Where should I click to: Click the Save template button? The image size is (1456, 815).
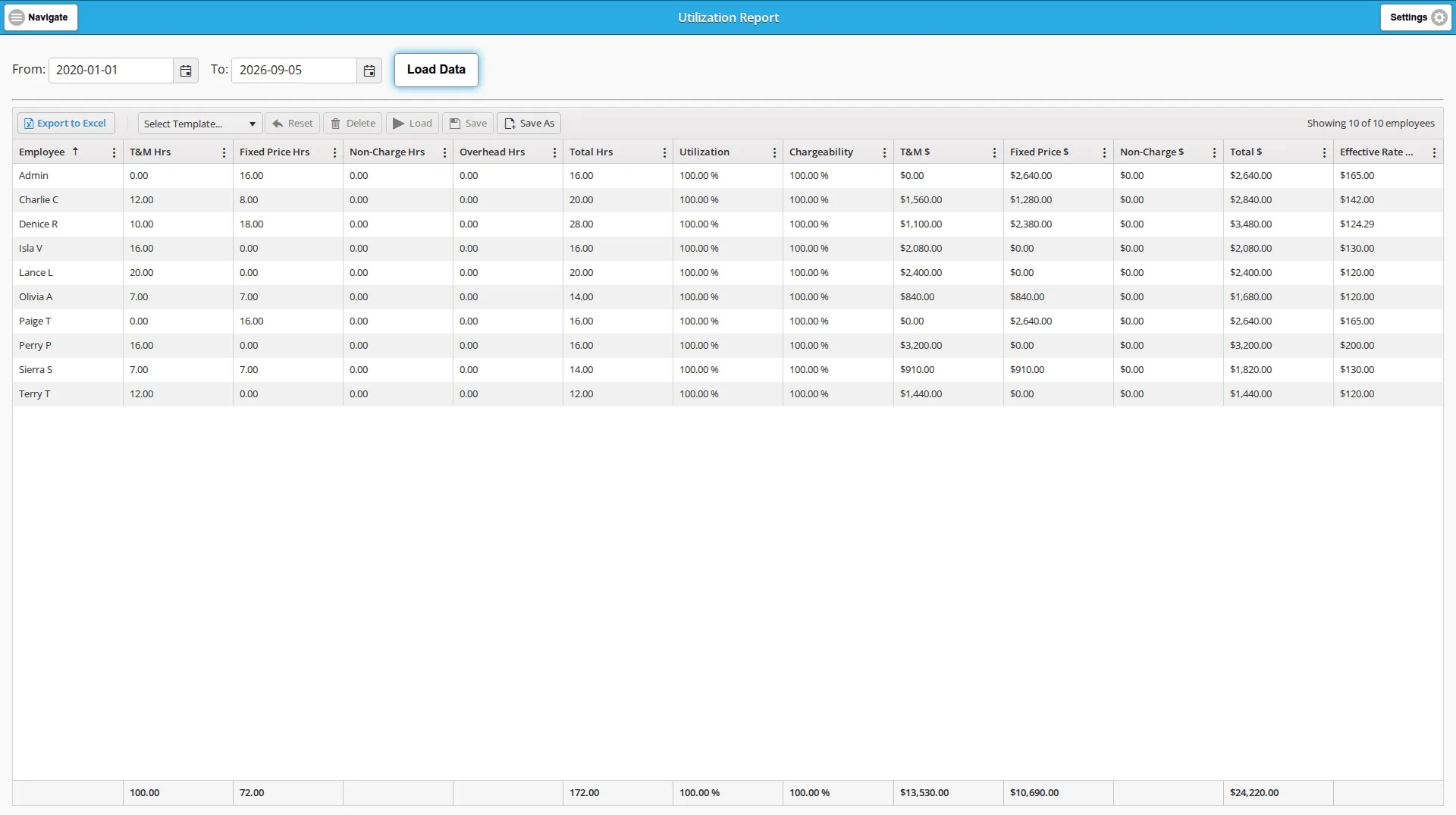(468, 124)
